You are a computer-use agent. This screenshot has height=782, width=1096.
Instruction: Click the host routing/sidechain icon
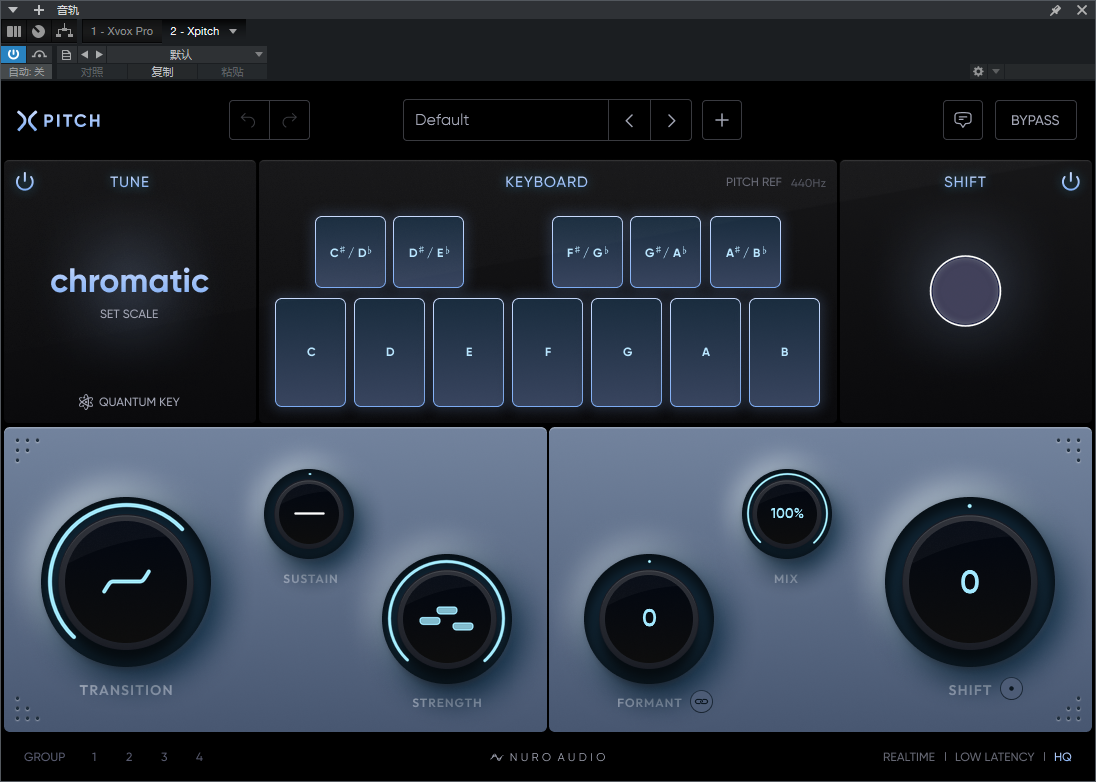[x=64, y=31]
